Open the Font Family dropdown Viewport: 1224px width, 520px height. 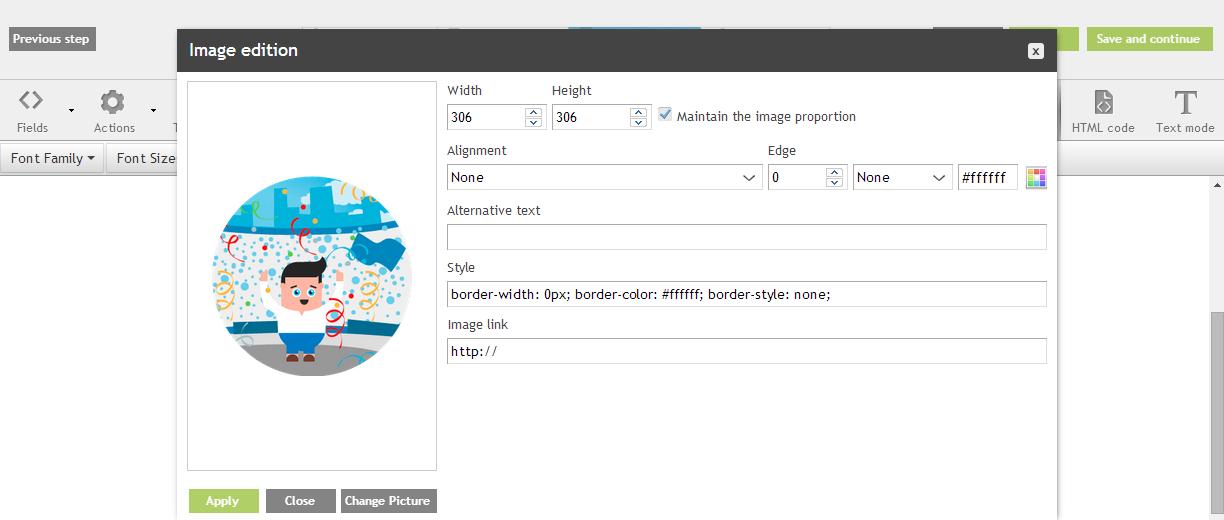(52, 158)
